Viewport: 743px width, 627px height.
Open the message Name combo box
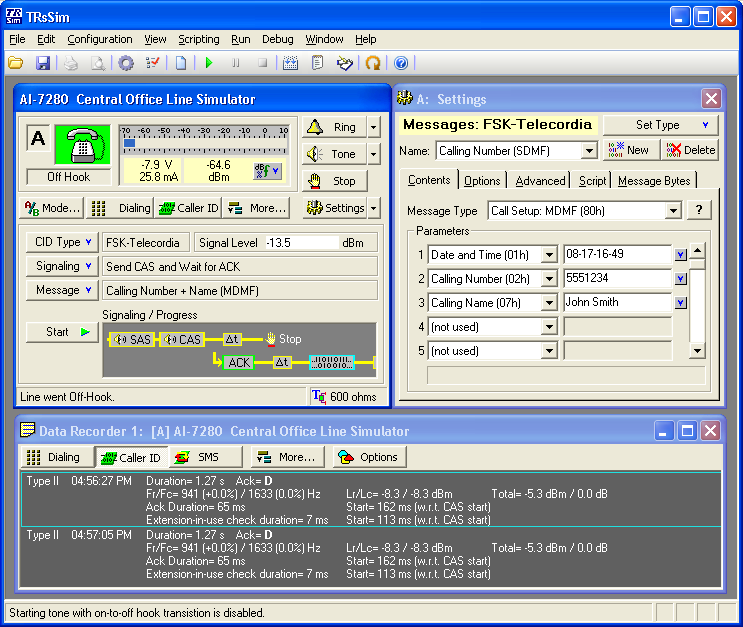tap(516, 151)
